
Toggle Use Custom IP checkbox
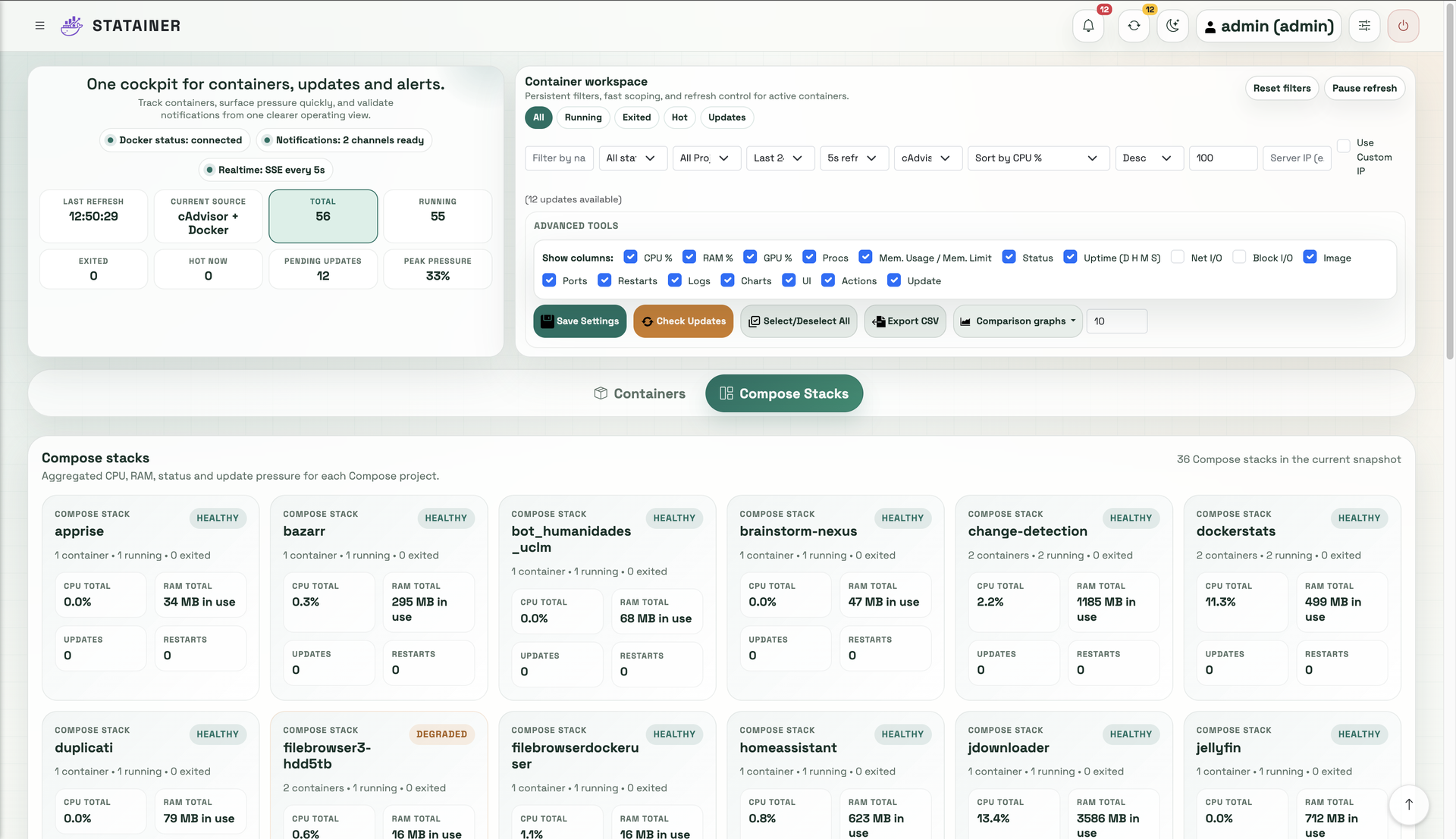point(1343,146)
